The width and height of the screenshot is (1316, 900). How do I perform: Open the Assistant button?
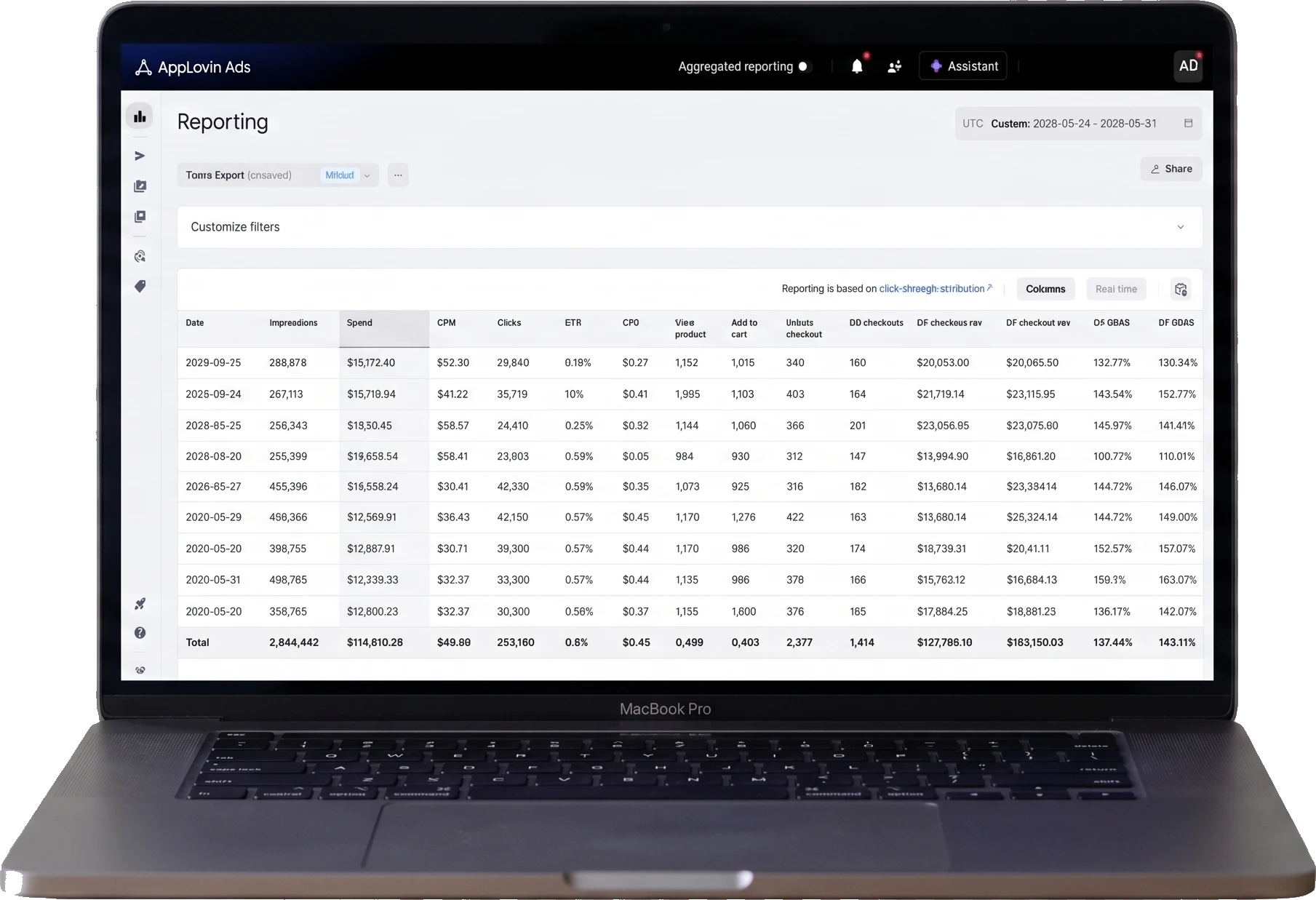click(x=963, y=66)
